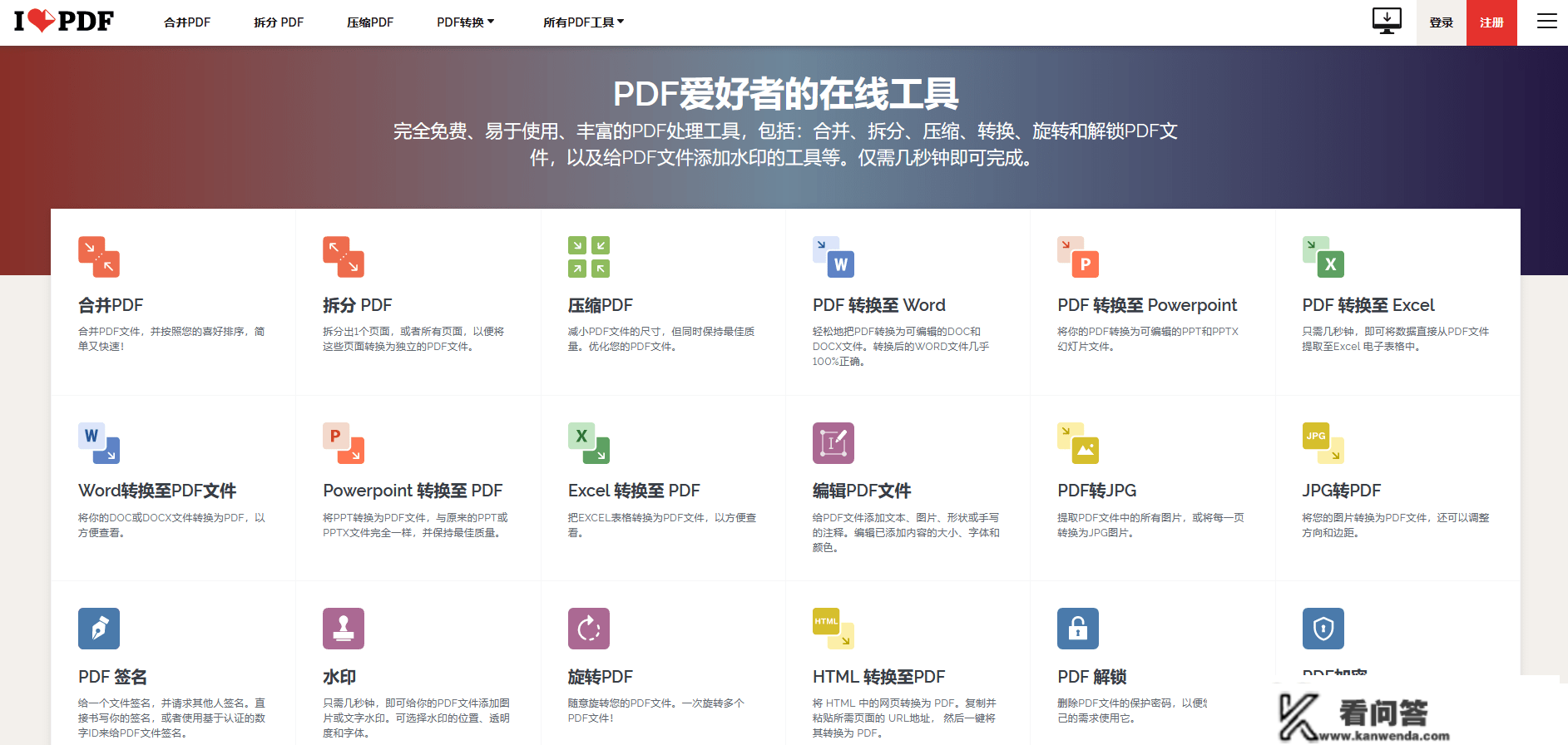Image resolution: width=1568 pixels, height=745 pixels.
Task: Click the red 注册 register button
Action: tap(1491, 22)
